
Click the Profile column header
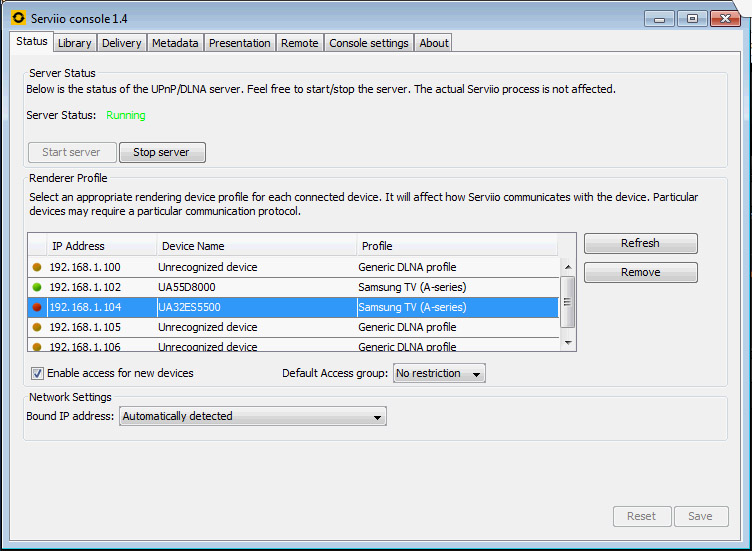(457, 246)
